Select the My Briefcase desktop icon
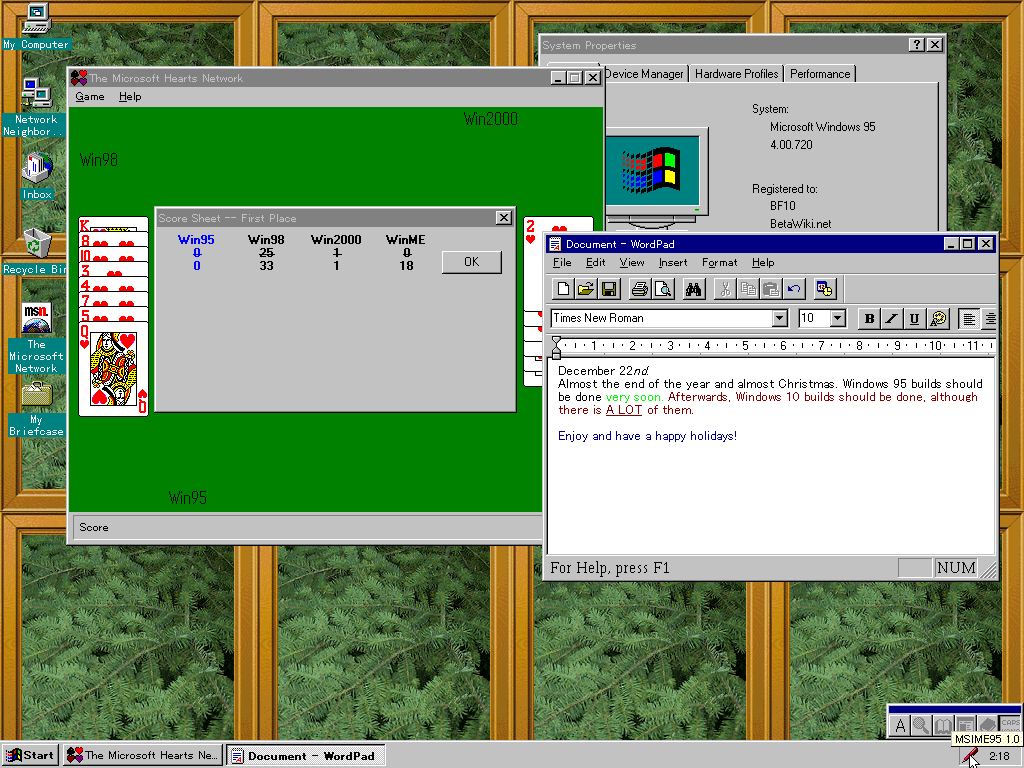The width and height of the screenshot is (1024, 768). (x=37, y=409)
